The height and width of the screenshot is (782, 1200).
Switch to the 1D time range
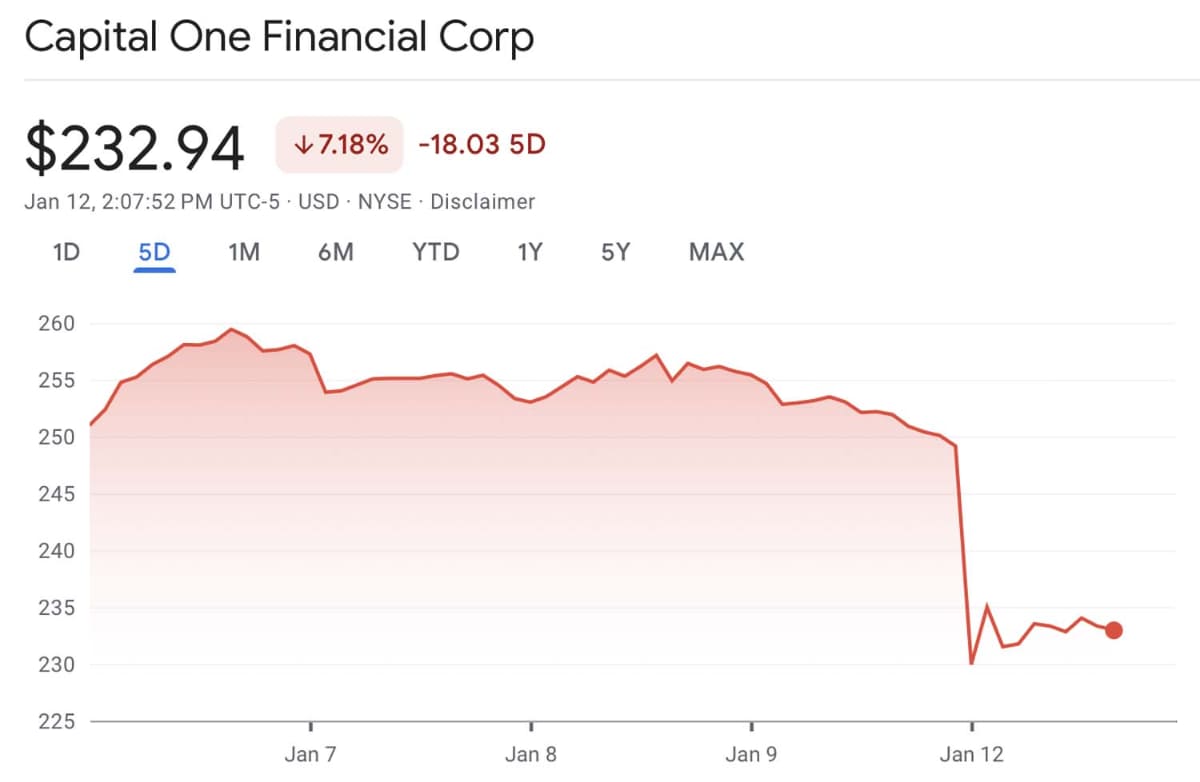(65, 252)
